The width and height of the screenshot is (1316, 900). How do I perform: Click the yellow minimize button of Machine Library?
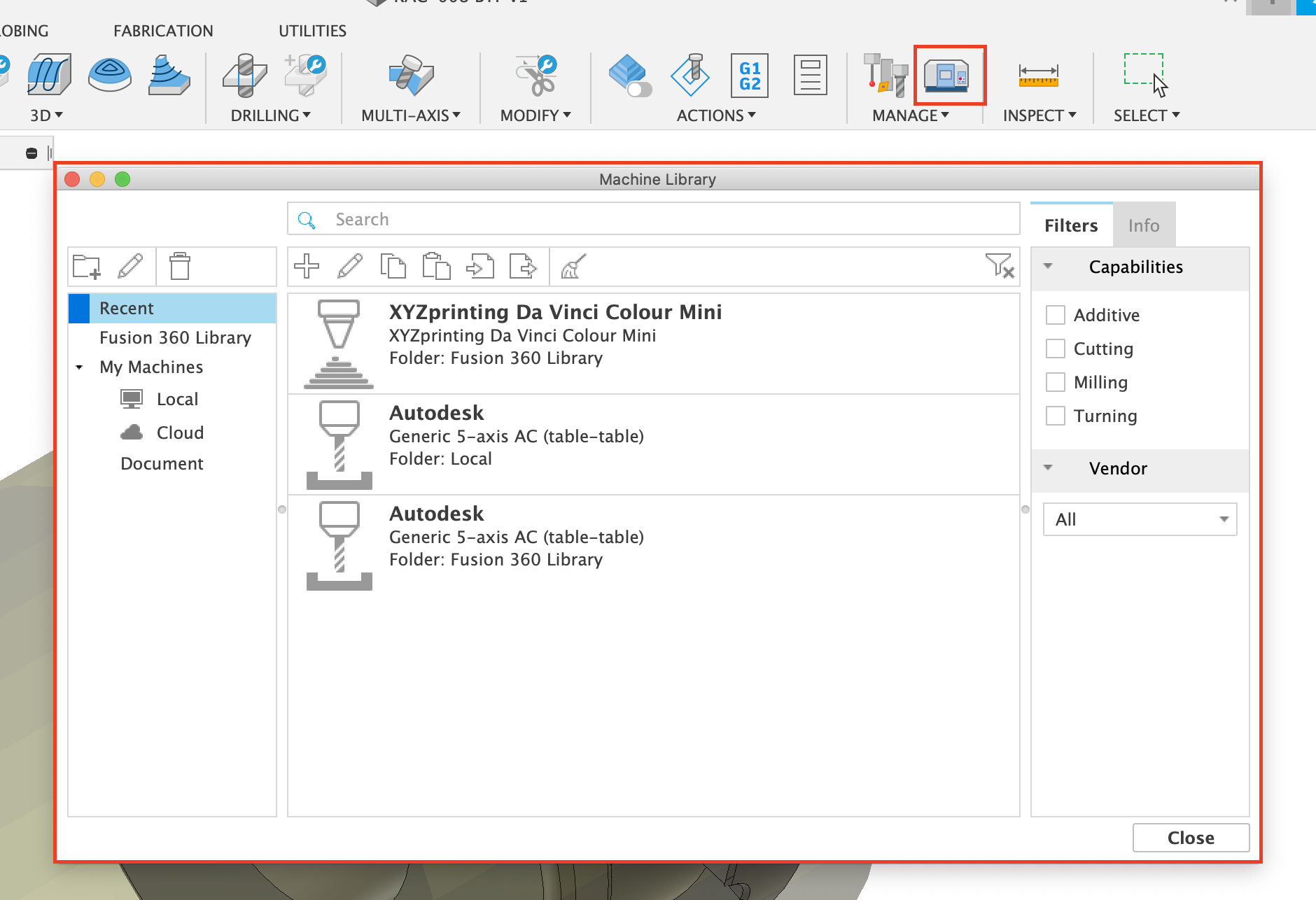[x=97, y=180]
